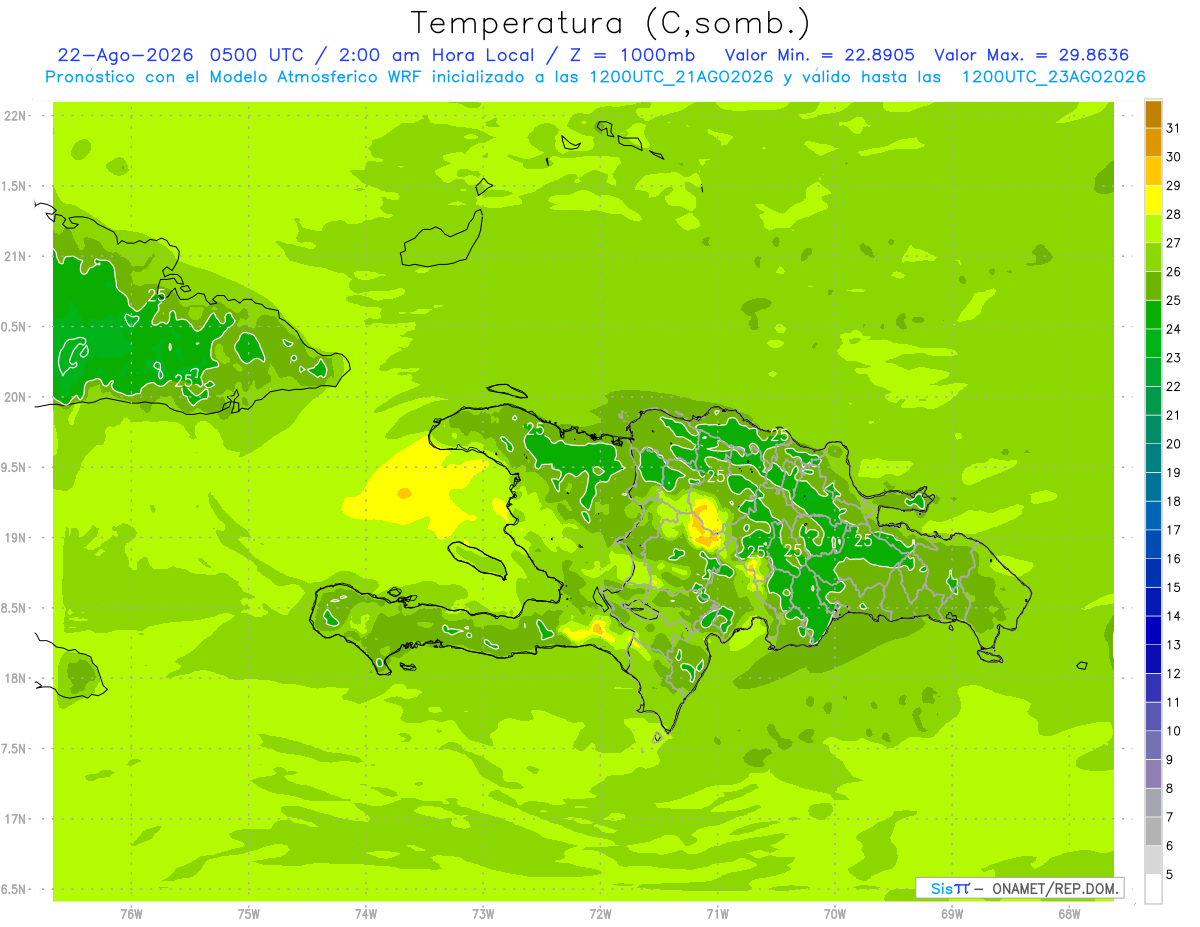Pick the orange legend swatch between 30 and 31
Viewport: 1200px width, 927px height.
click(x=1153, y=142)
